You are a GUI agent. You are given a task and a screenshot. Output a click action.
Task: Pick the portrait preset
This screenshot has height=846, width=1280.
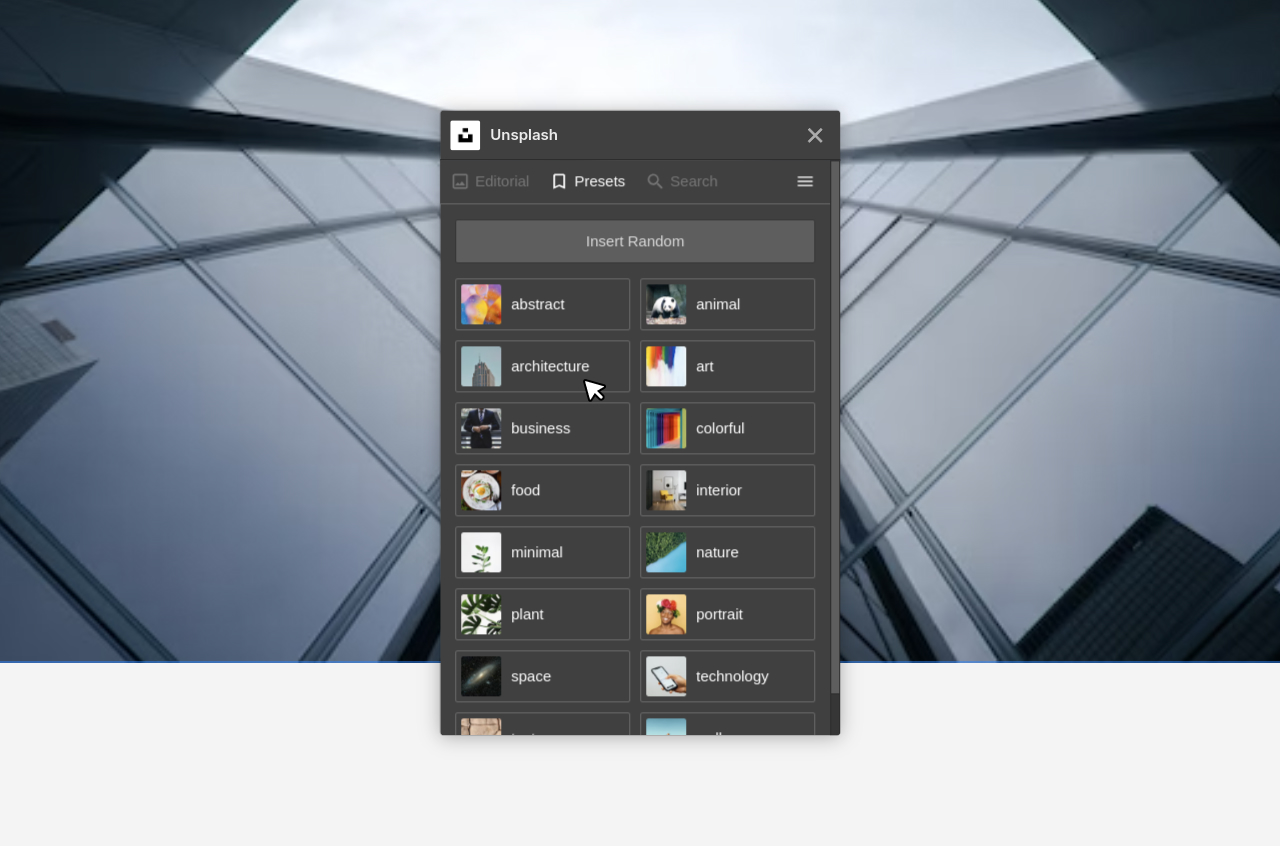coord(727,614)
